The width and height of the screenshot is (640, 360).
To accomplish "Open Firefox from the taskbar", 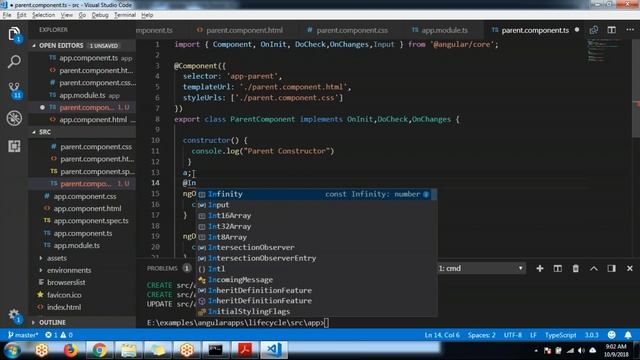I will tap(70, 350).
